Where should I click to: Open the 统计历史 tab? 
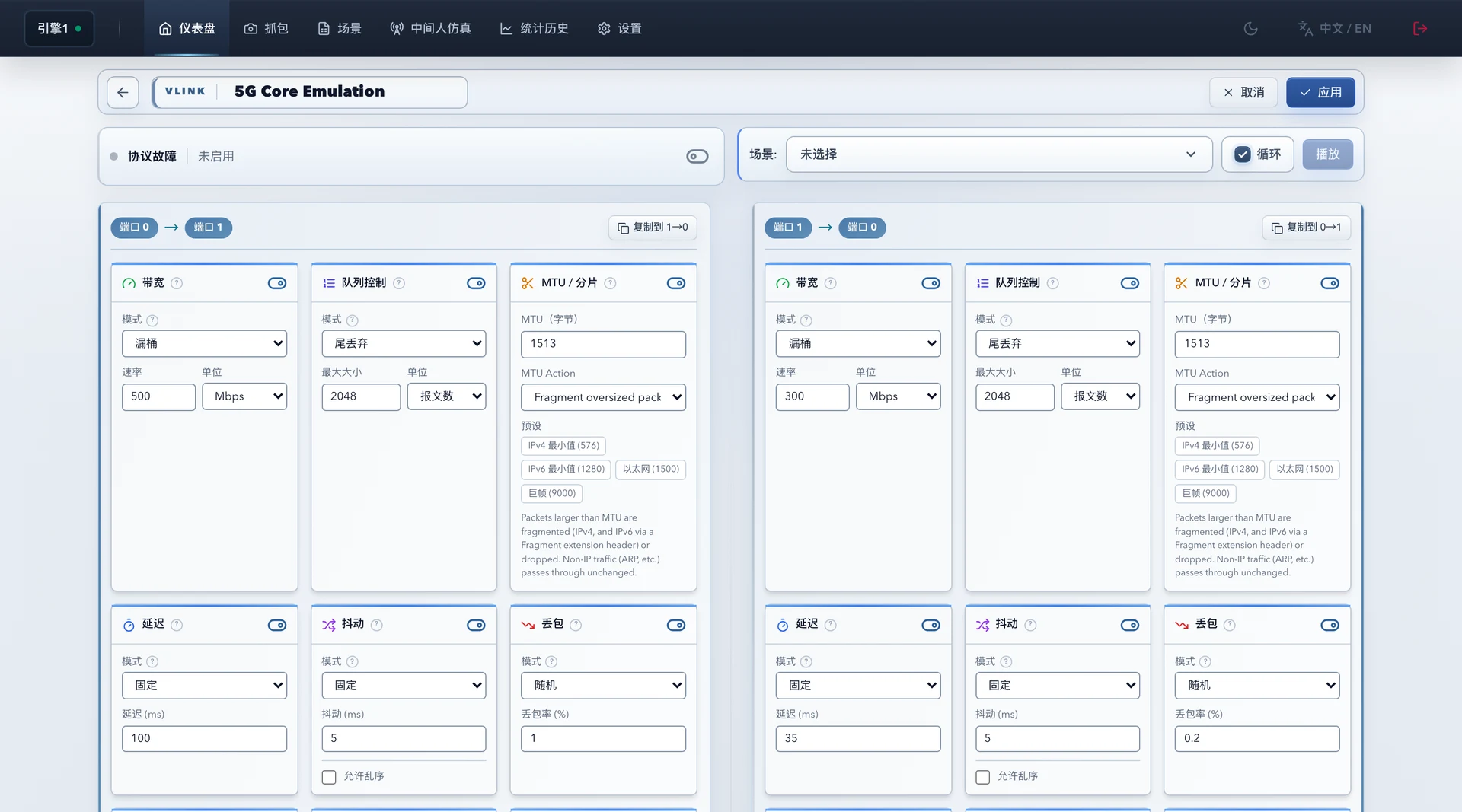(535, 28)
